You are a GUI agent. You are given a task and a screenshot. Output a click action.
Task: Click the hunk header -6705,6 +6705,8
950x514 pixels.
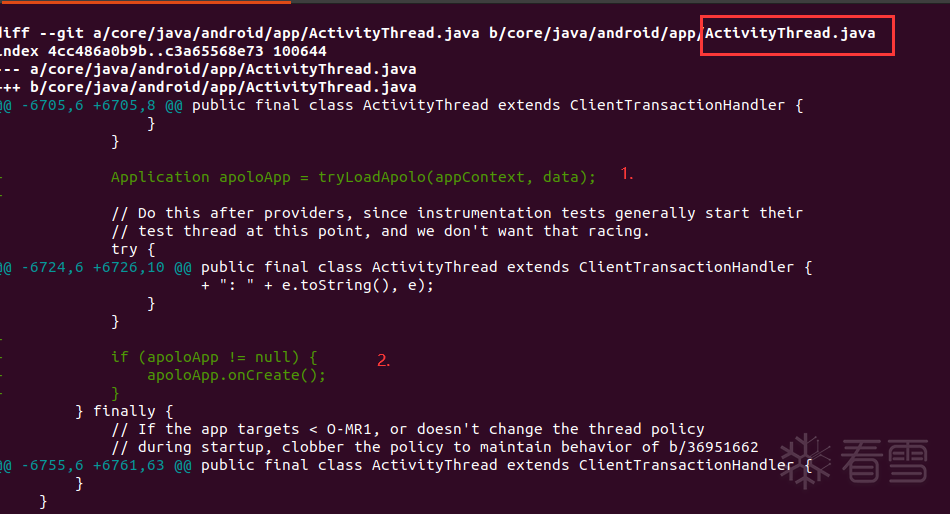(x=88, y=105)
